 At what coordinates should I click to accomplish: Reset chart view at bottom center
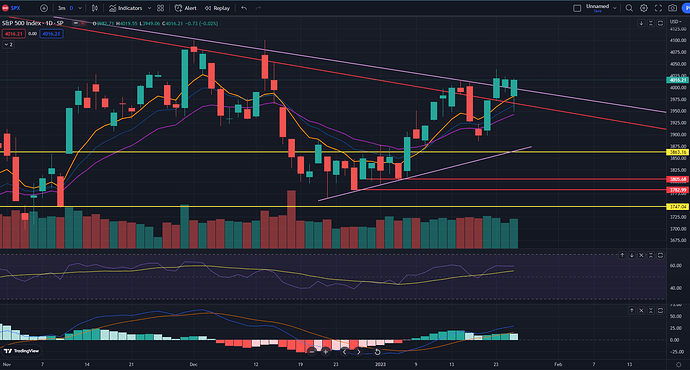[377, 352]
